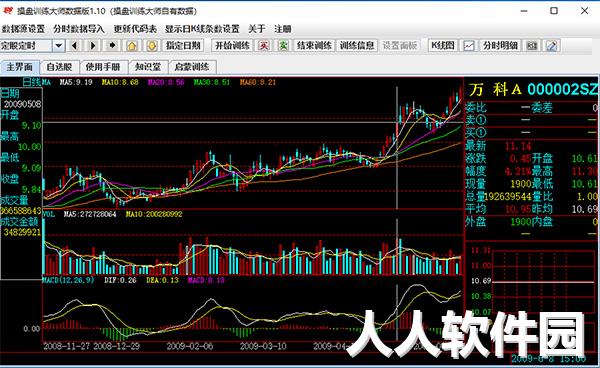This screenshot has width=600, height=368.
Task: Click the DEA:0.13 label
Action: pyautogui.click(x=162, y=280)
